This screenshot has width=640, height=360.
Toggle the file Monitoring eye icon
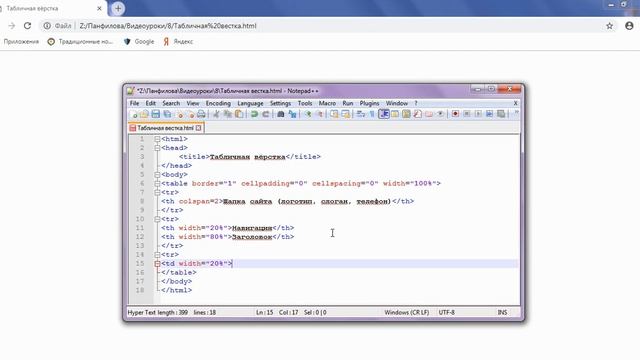(440, 114)
